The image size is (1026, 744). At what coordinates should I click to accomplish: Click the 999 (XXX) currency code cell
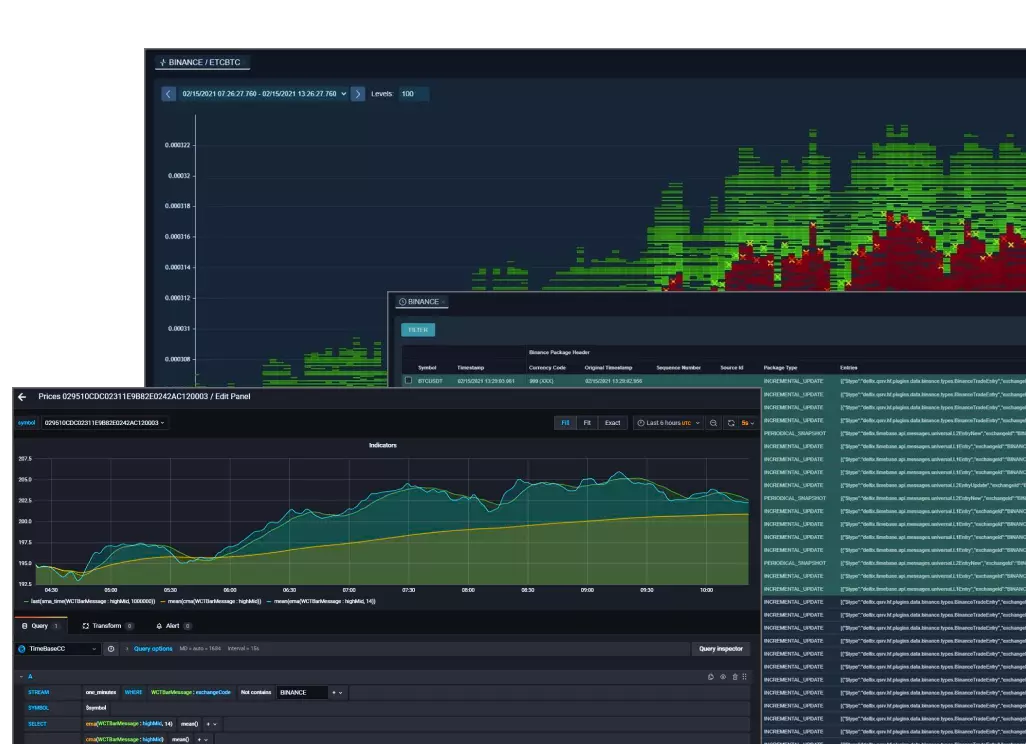point(541,381)
